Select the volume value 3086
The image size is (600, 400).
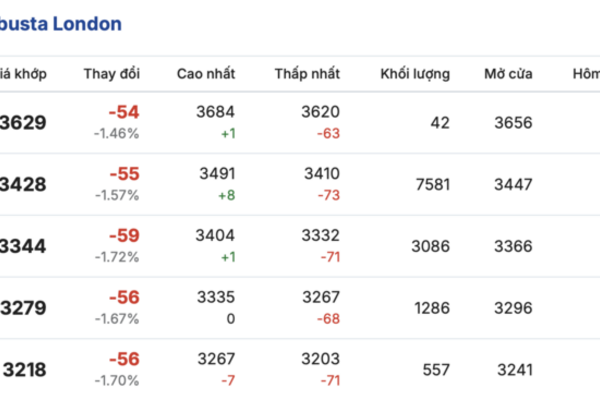pyautogui.click(x=430, y=247)
